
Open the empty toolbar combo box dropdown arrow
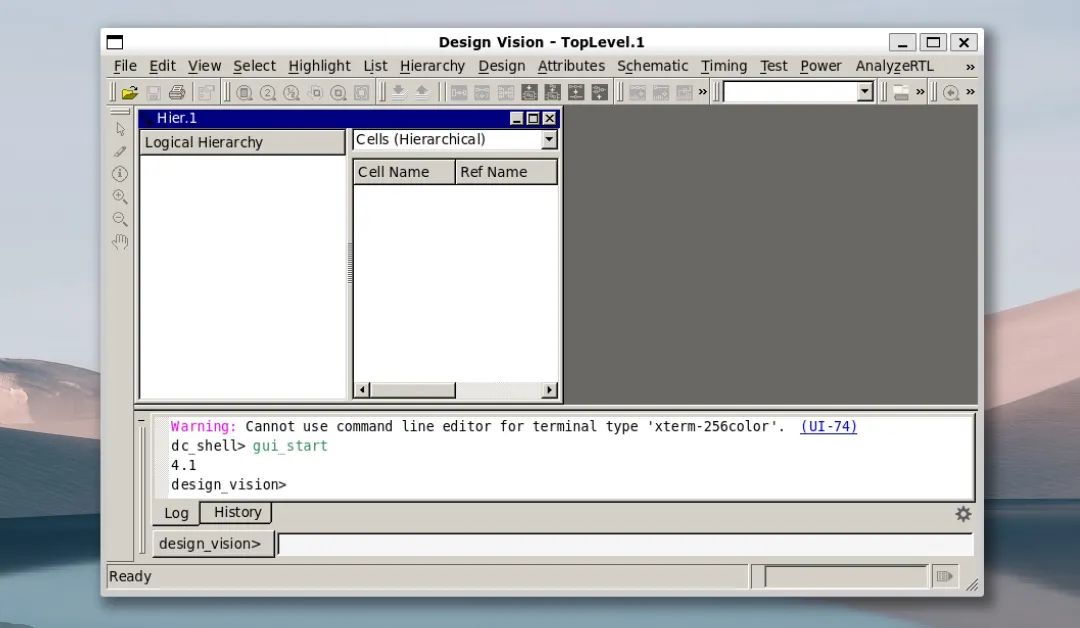pyautogui.click(x=865, y=92)
